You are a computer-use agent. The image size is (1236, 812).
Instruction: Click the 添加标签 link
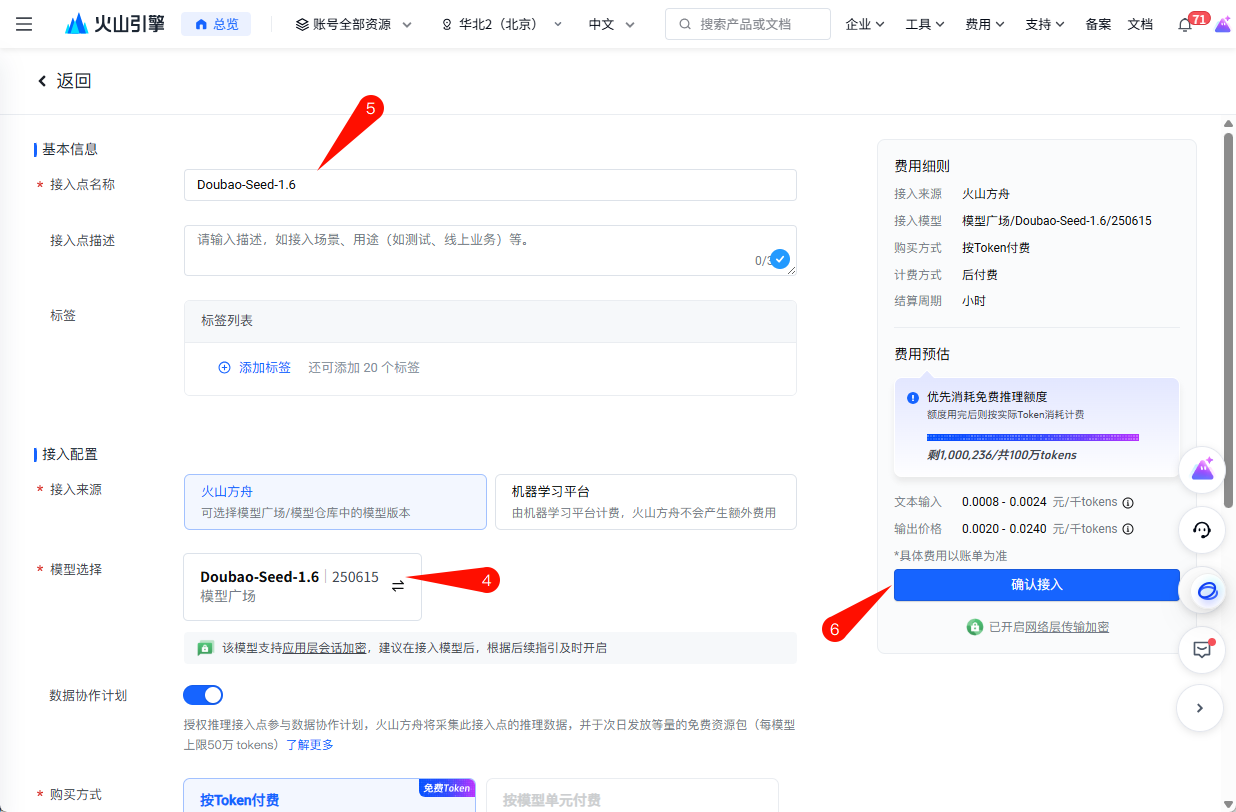pos(255,368)
